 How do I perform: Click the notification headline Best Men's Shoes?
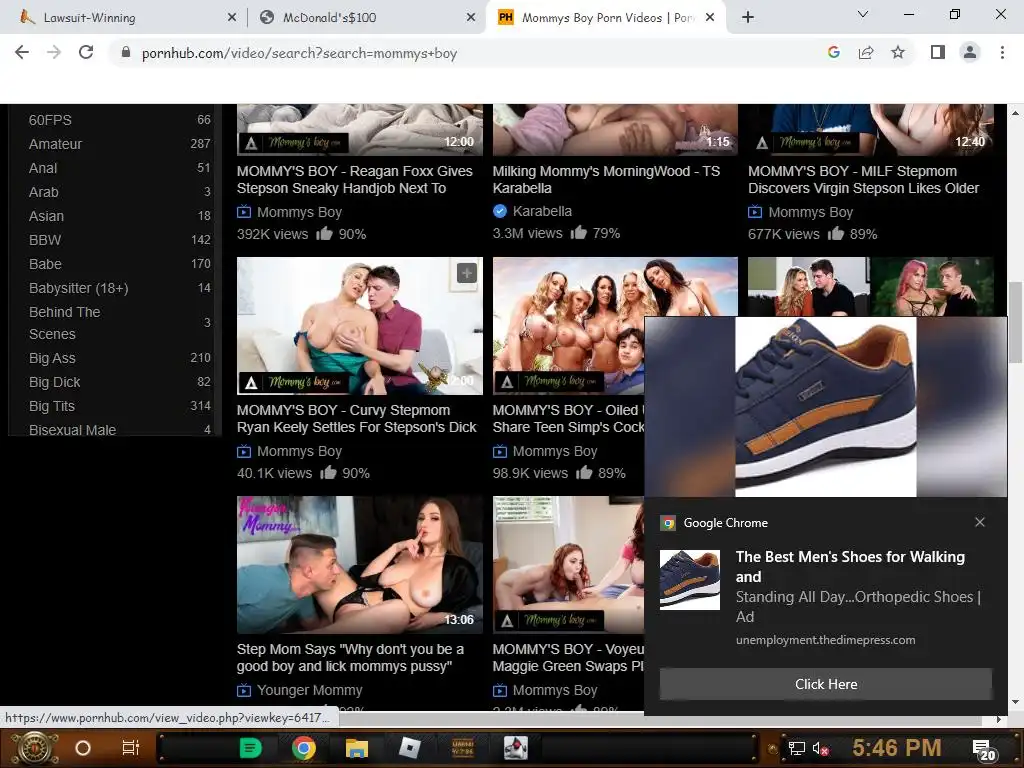(x=850, y=566)
